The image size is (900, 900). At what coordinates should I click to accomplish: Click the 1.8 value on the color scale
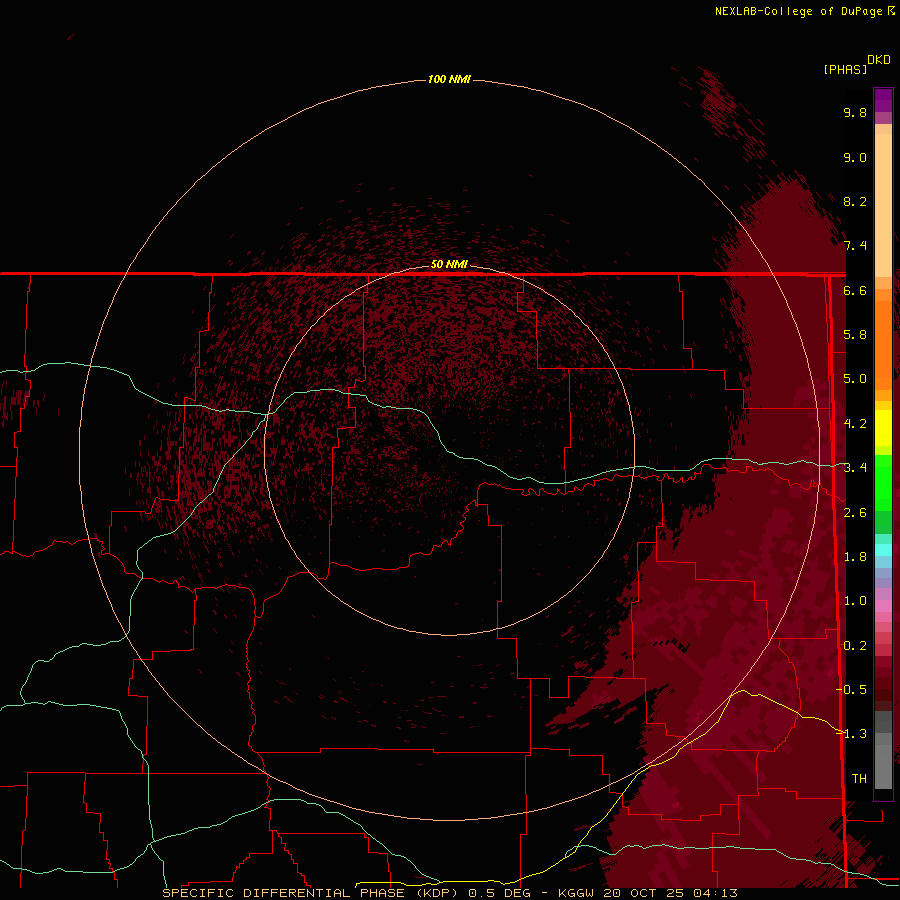tap(855, 557)
